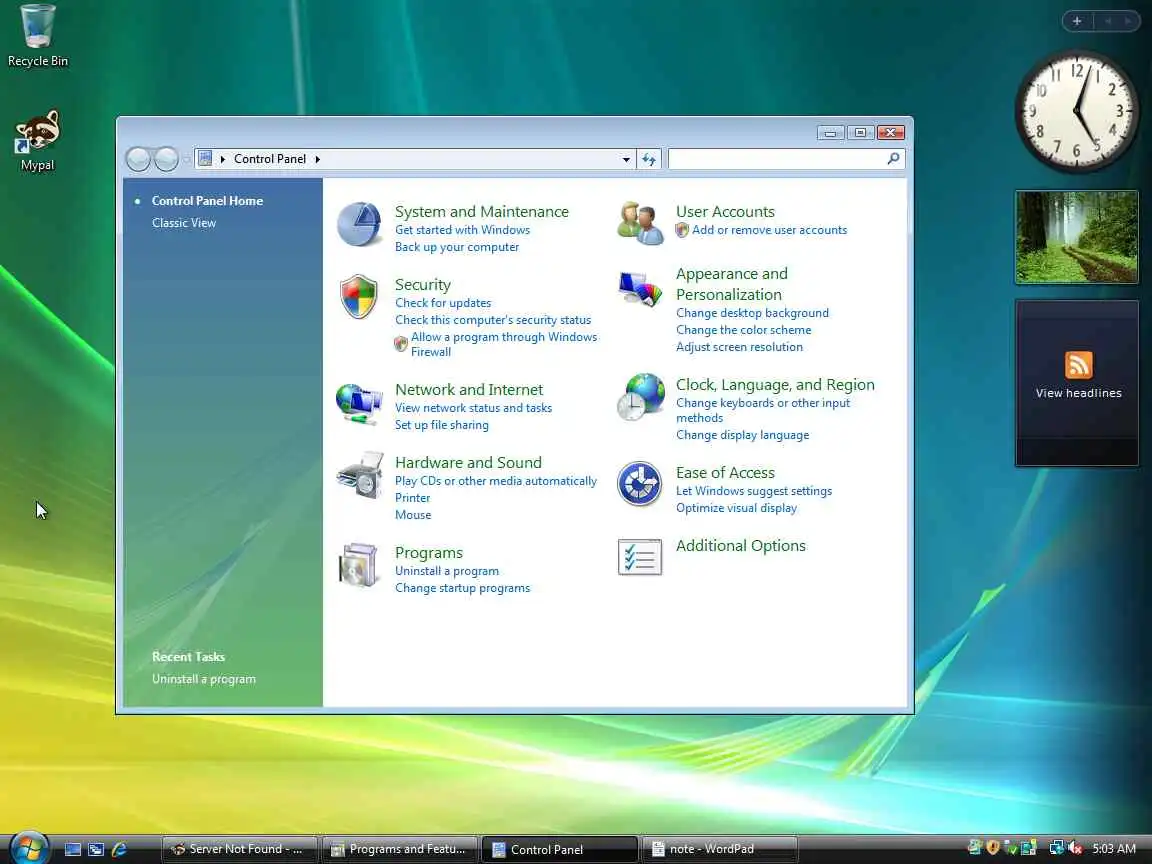The height and width of the screenshot is (864, 1152).
Task: Expand arrow after Control Panel breadcrumb
Action: coord(317,159)
